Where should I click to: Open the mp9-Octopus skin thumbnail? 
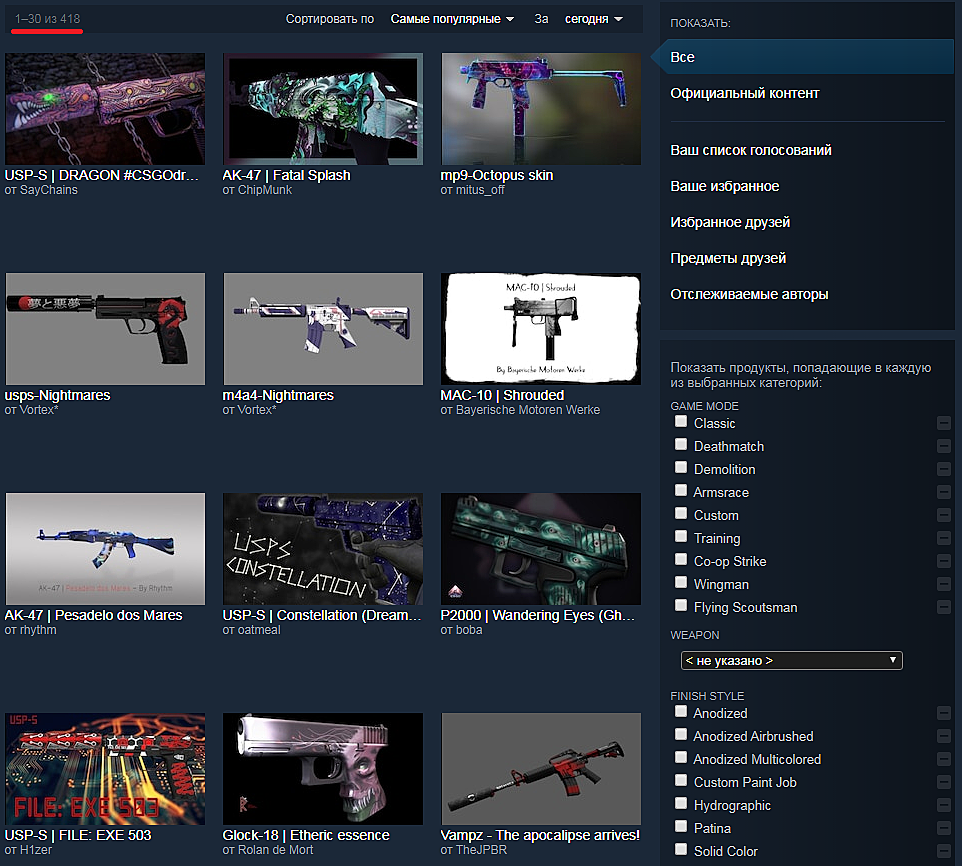541,109
